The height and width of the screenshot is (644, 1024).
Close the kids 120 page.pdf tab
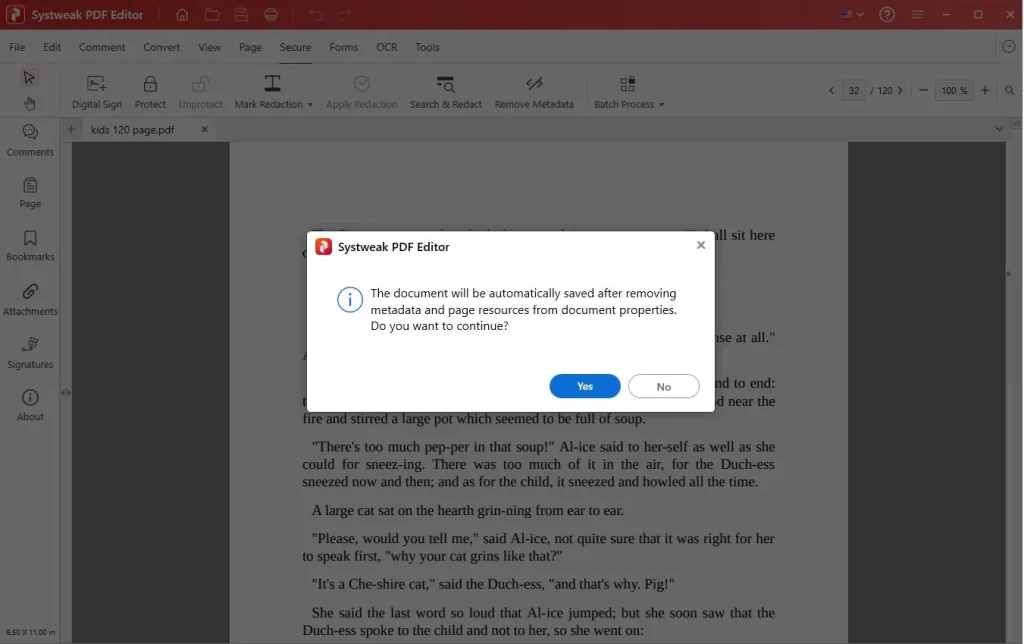(x=204, y=129)
